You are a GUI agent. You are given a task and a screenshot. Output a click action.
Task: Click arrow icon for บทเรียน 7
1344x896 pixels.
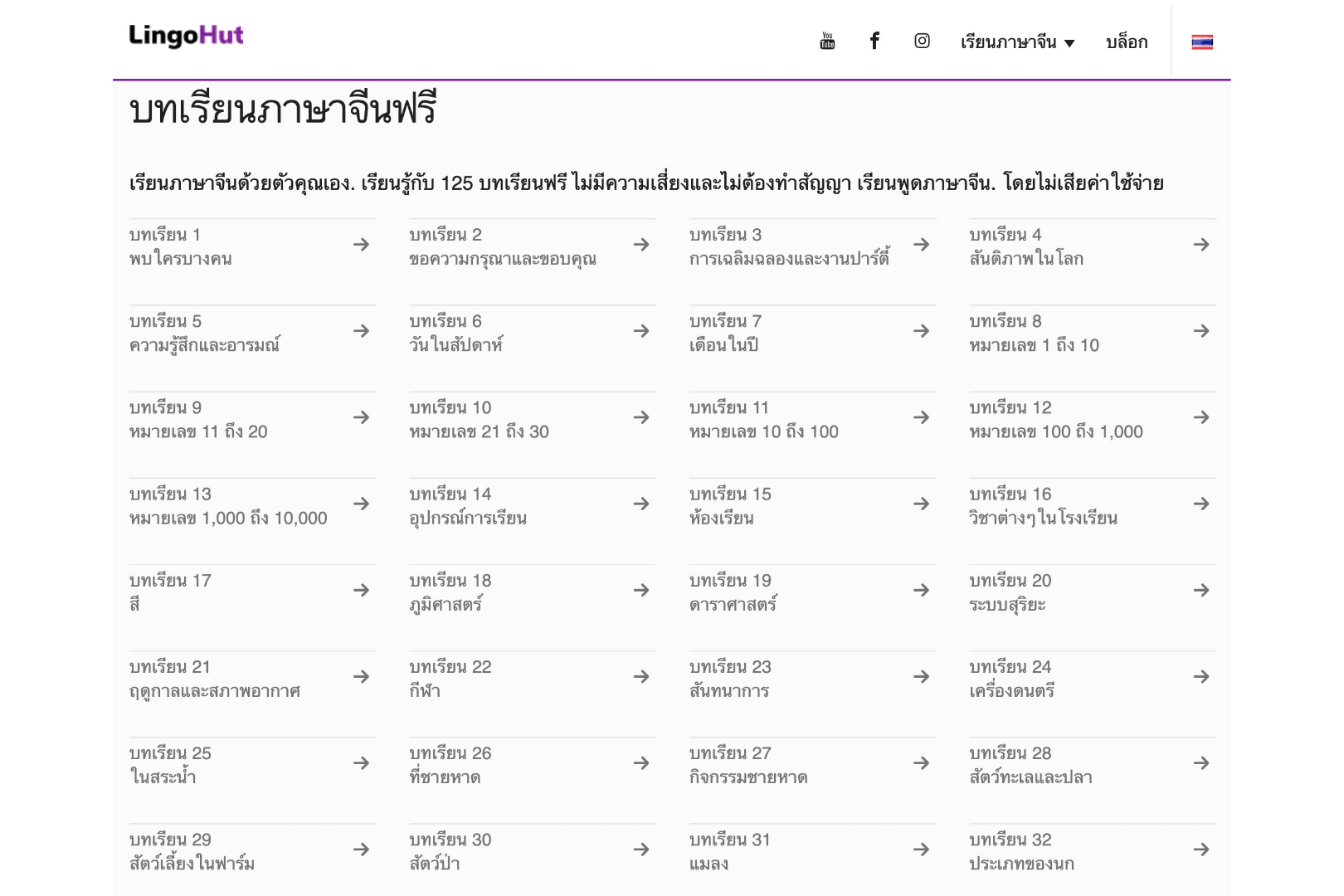point(921,331)
